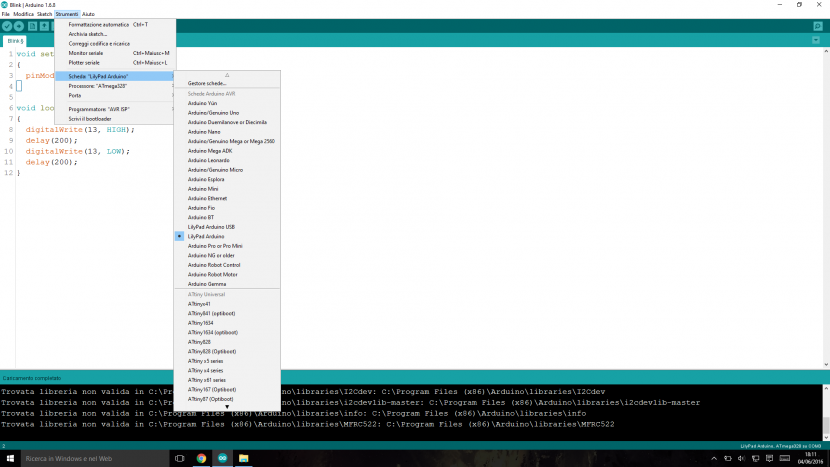Viewport: 830px width, 467px height.
Task: Select the Arduino Yún board
Action: click(x=227, y=103)
